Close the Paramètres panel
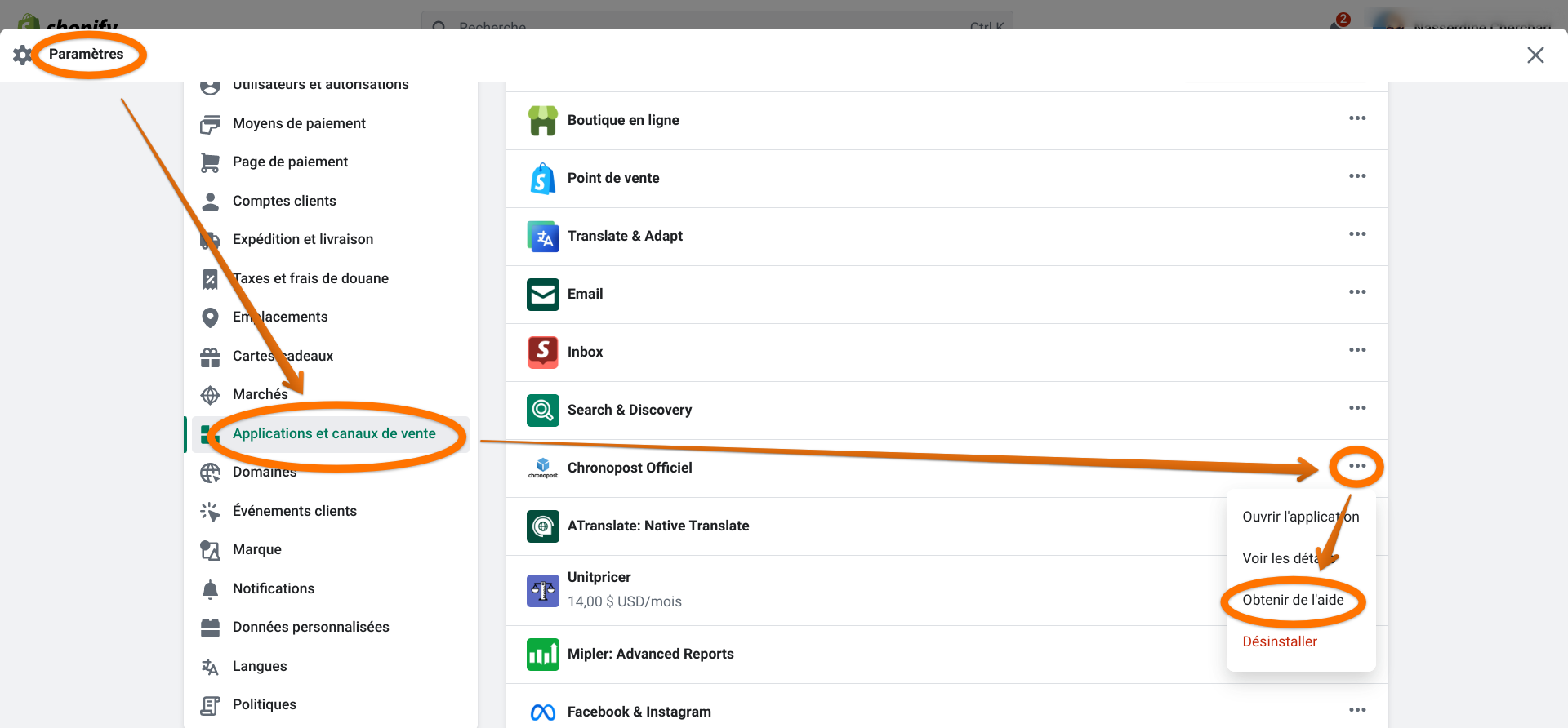The width and height of the screenshot is (1568, 728). point(1535,55)
